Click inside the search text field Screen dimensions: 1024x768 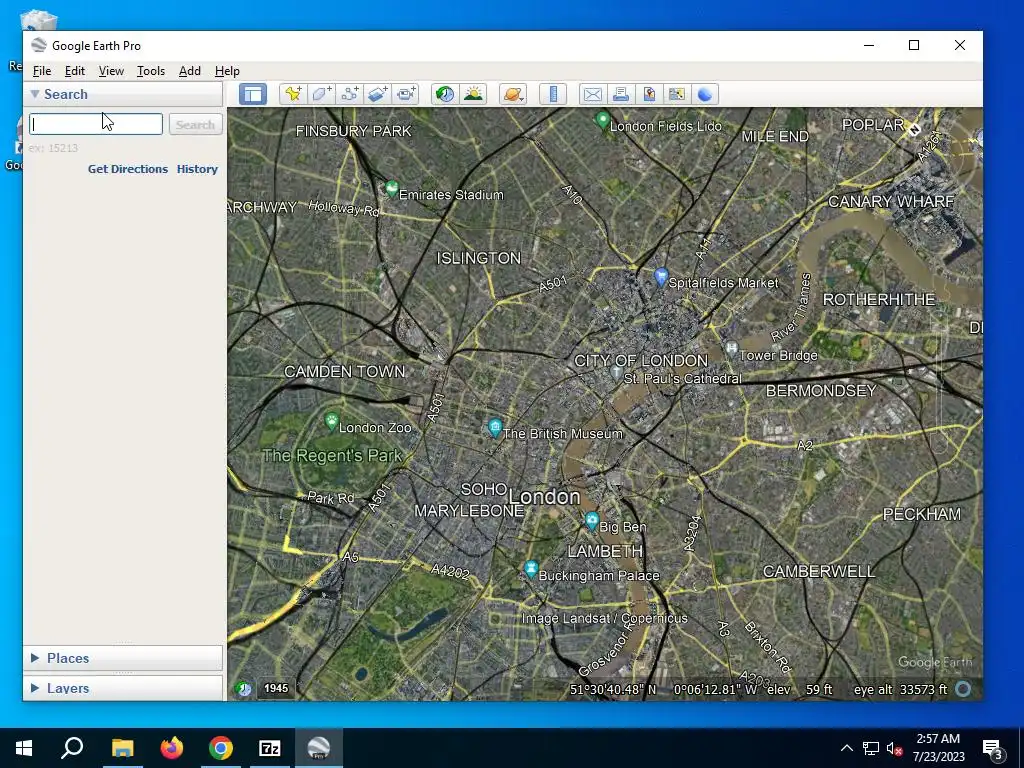pyautogui.click(x=96, y=124)
